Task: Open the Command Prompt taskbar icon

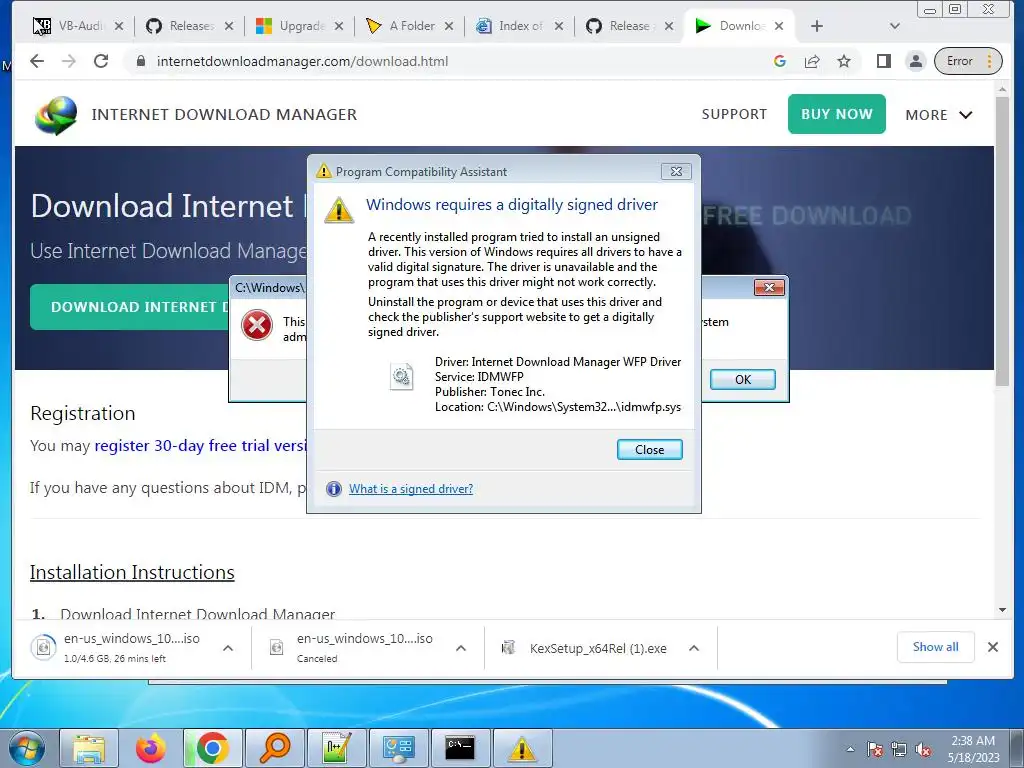Action: coord(460,748)
